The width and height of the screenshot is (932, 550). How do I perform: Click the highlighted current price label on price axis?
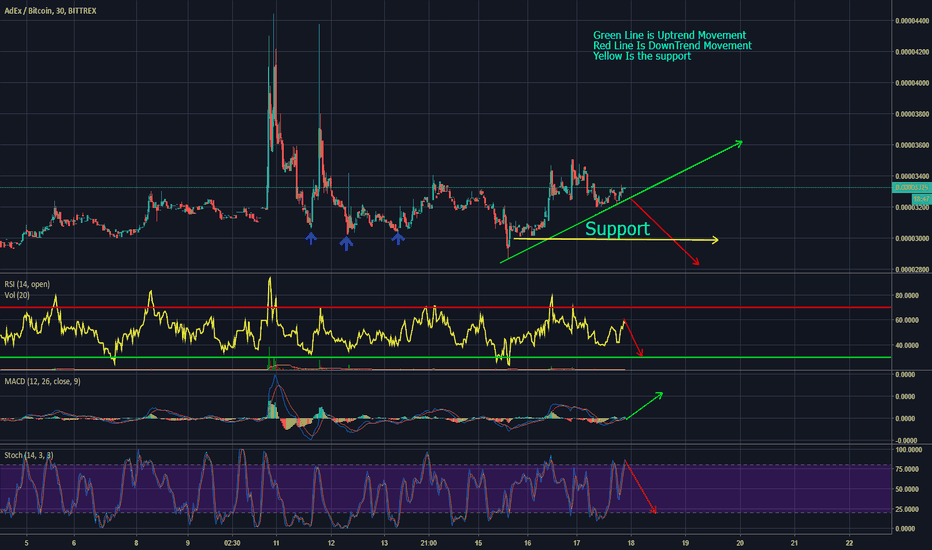[912, 188]
